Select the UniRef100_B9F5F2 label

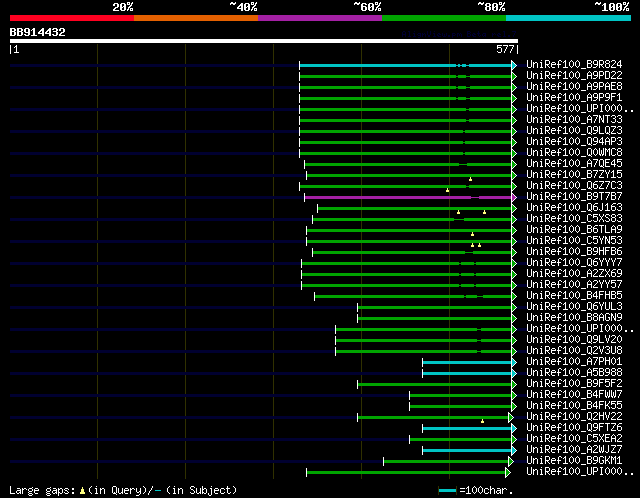pos(574,384)
